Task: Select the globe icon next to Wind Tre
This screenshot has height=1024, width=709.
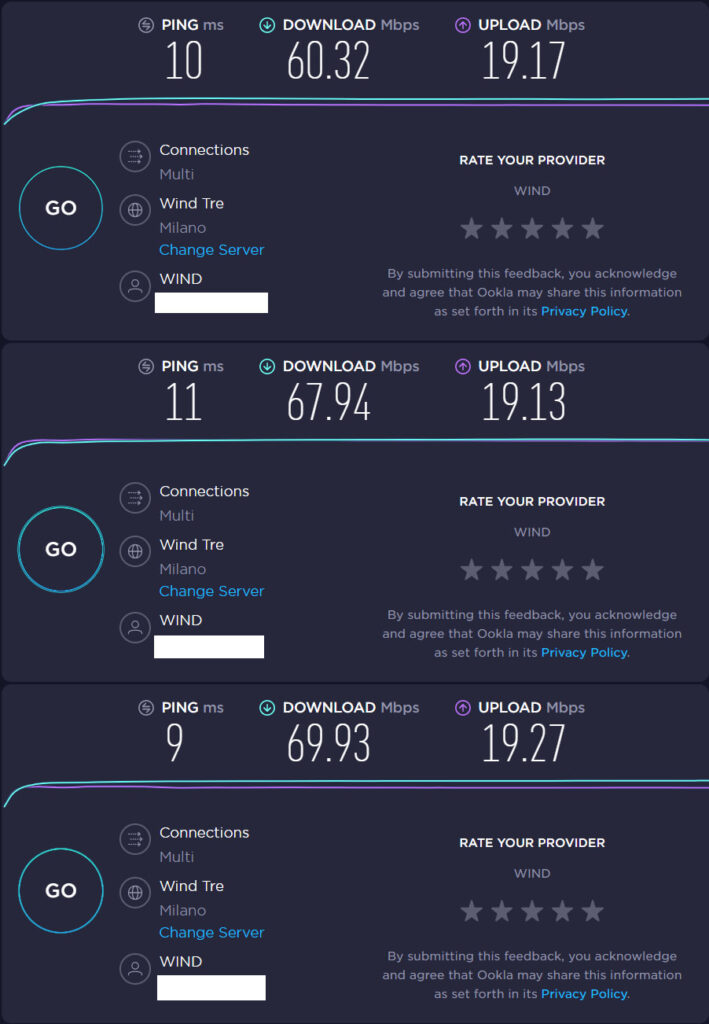Action: pyautogui.click(x=135, y=211)
